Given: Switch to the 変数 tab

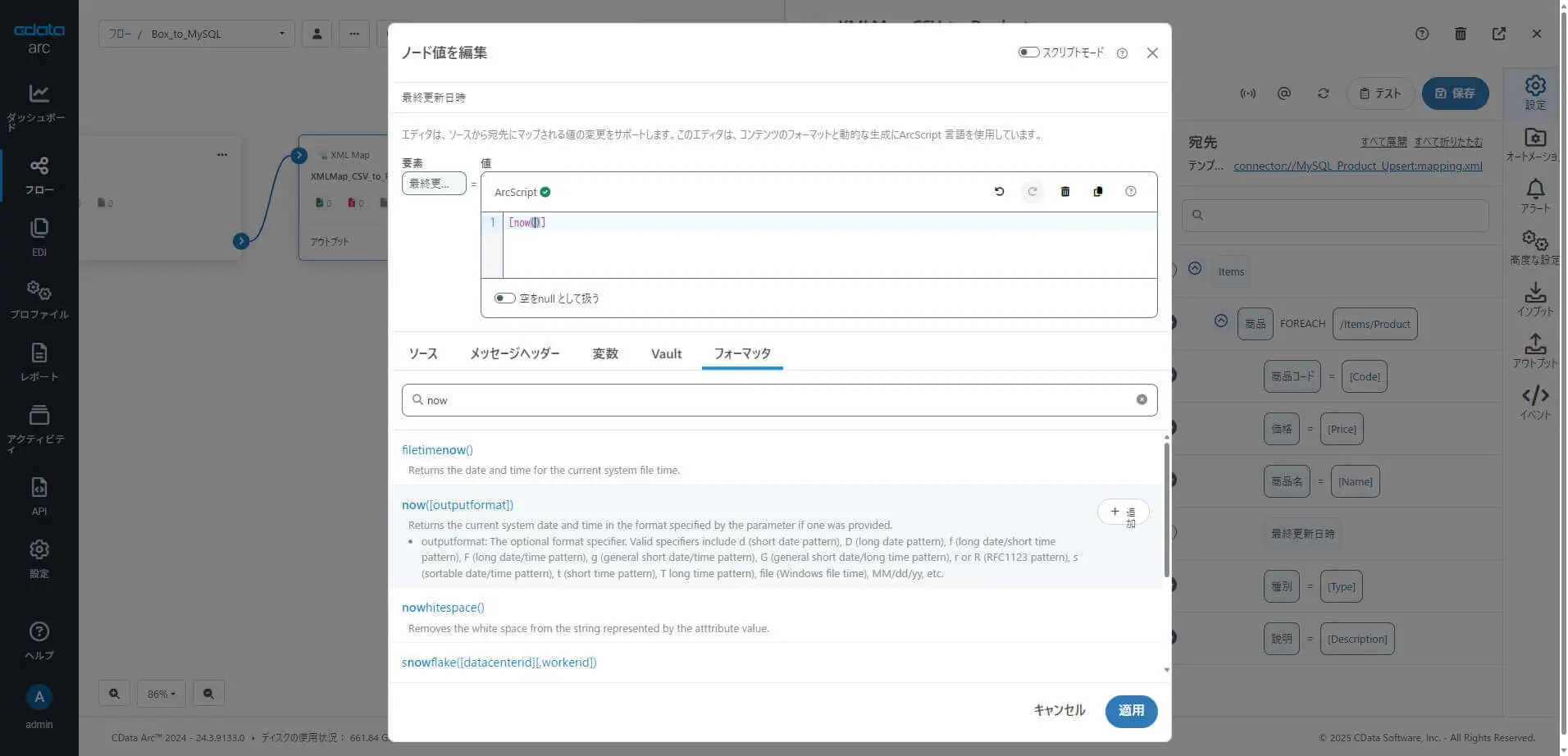Looking at the screenshot, I should coord(605,353).
